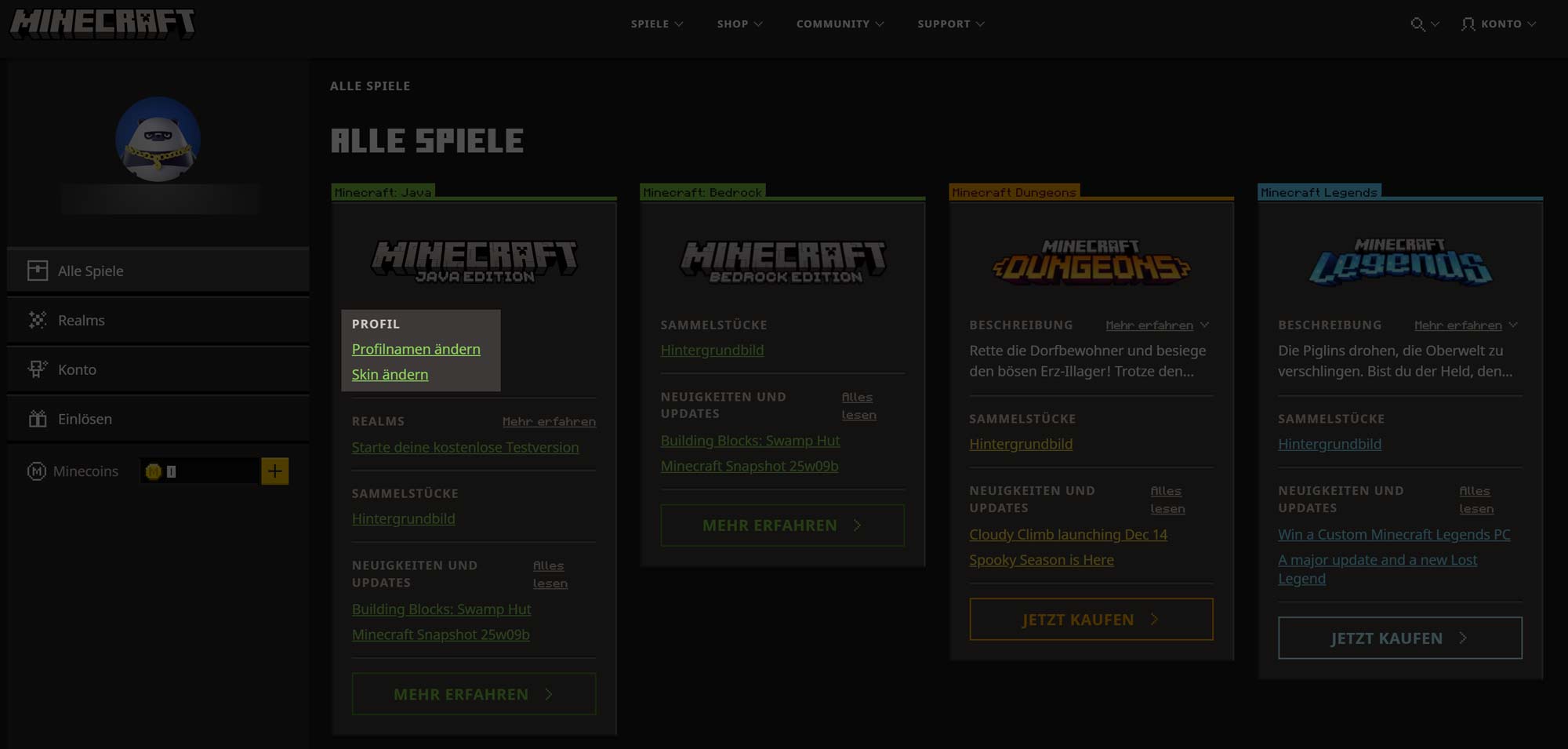The height and width of the screenshot is (749, 1568).
Task: Open the Konto dropdown in header
Action: (x=1499, y=24)
